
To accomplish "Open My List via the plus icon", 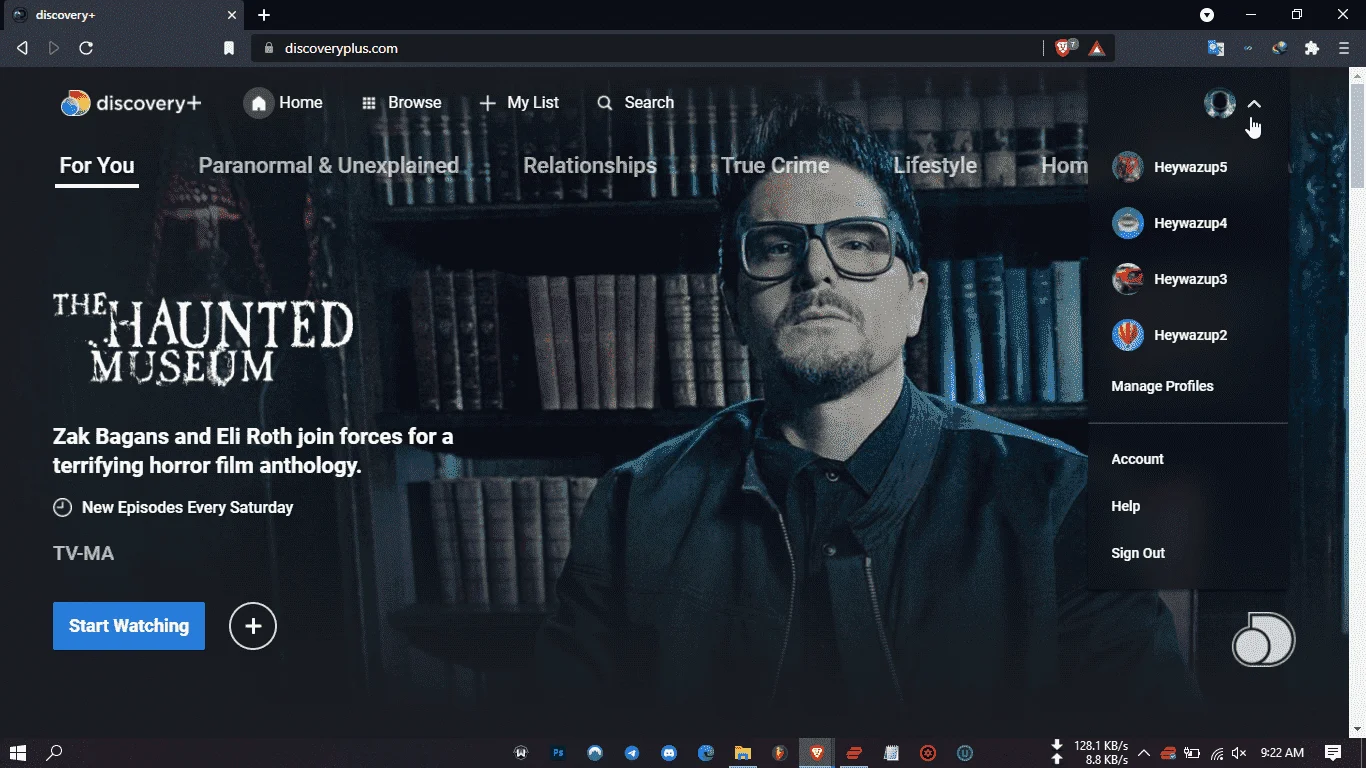I will (x=488, y=103).
